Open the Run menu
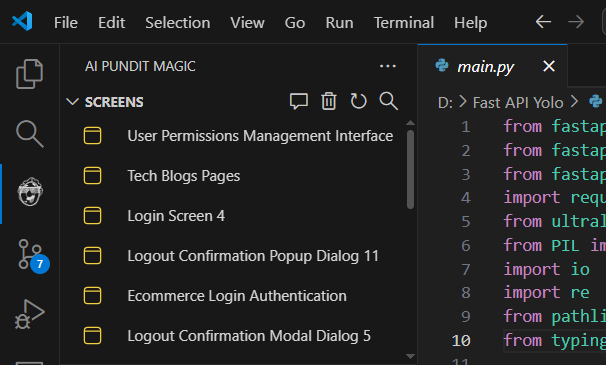 pyautogui.click(x=339, y=23)
